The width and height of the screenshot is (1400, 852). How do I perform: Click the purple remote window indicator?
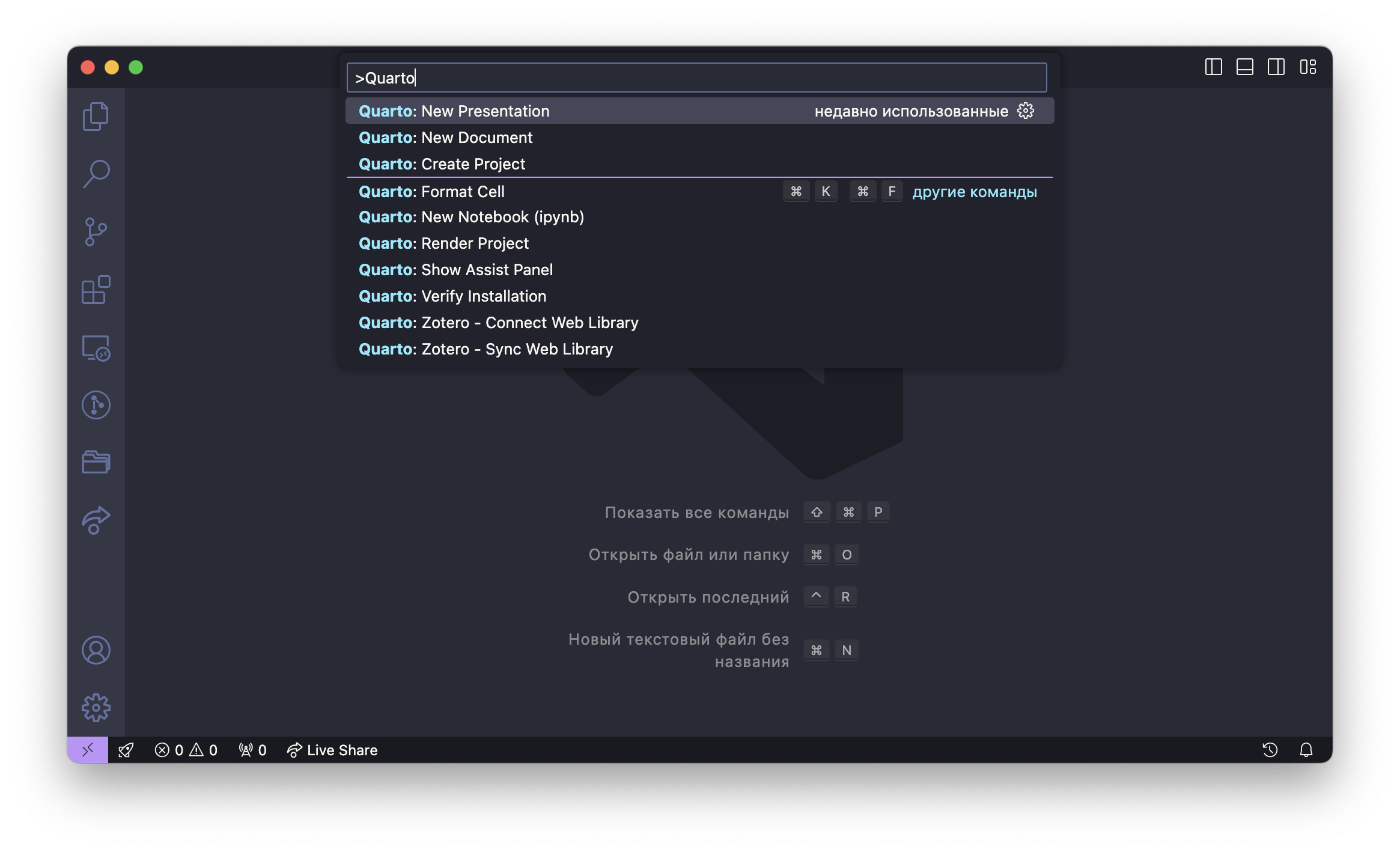pyautogui.click(x=88, y=750)
